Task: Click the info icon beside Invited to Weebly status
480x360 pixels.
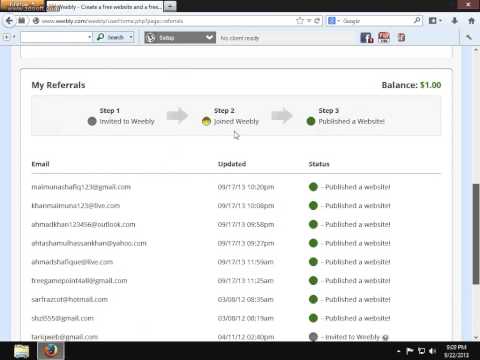Action: point(386,337)
